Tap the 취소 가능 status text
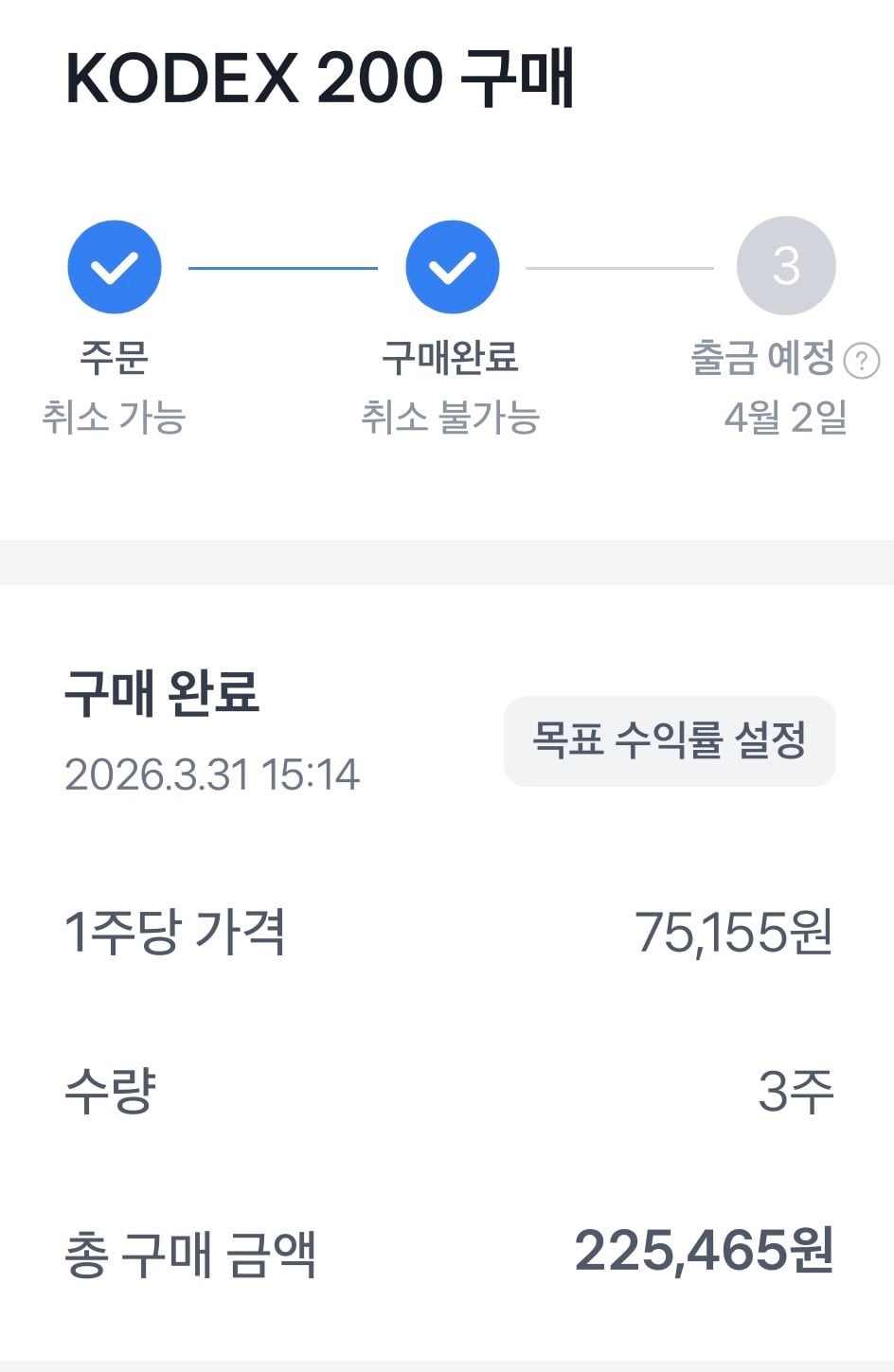894x1372 pixels. 114,417
